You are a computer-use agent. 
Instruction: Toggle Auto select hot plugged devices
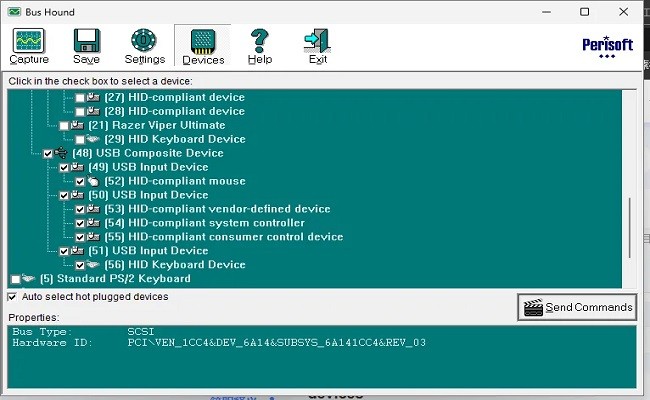pyautogui.click(x=13, y=297)
